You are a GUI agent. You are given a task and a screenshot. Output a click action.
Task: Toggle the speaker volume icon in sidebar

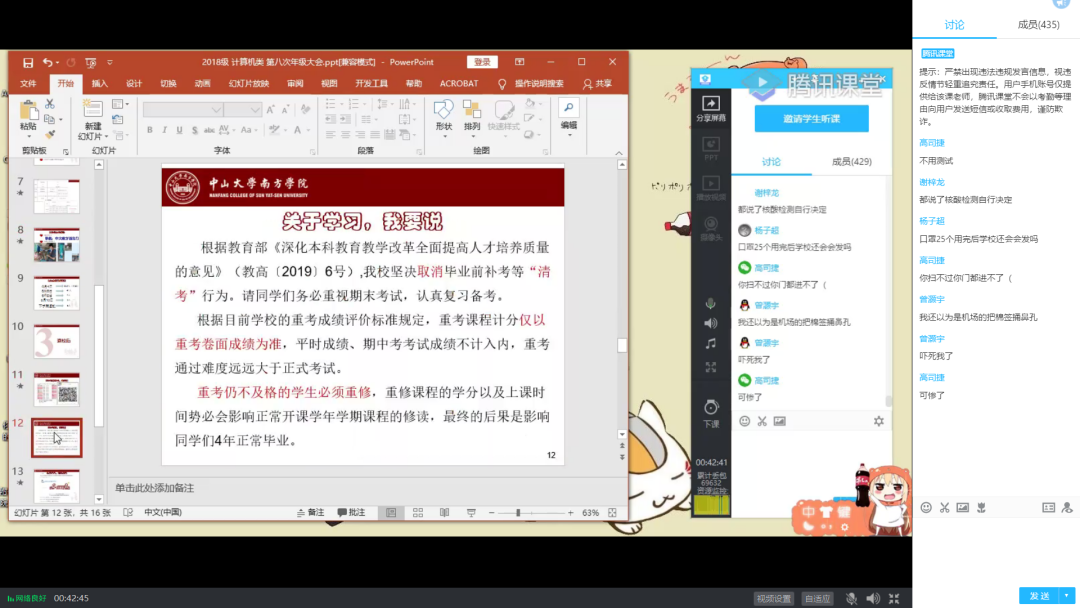[x=711, y=323]
